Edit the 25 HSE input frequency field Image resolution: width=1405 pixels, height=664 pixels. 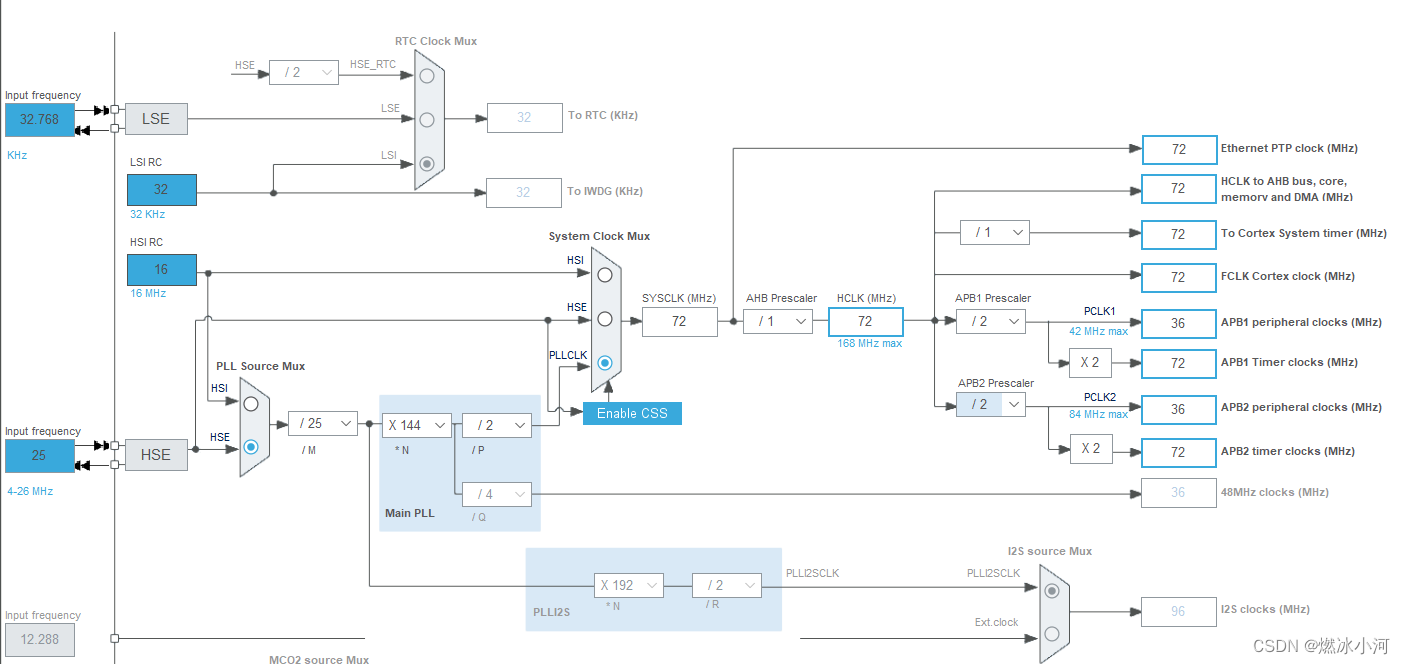[x=40, y=455]
